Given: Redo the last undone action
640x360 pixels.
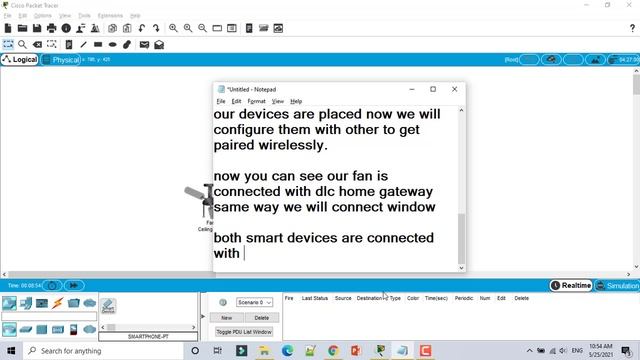Looking at the screenshot, I should tap(156, 28).
